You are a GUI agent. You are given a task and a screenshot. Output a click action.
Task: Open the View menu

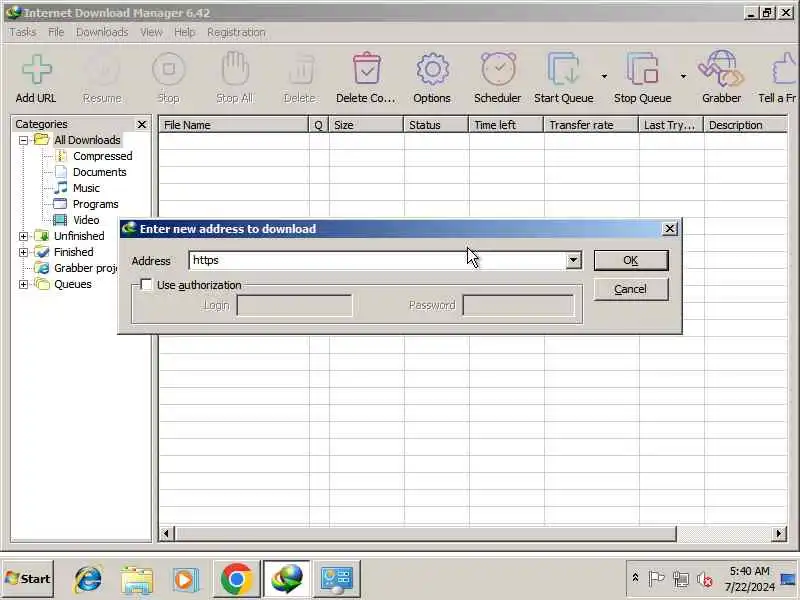[x=151, y=32]
